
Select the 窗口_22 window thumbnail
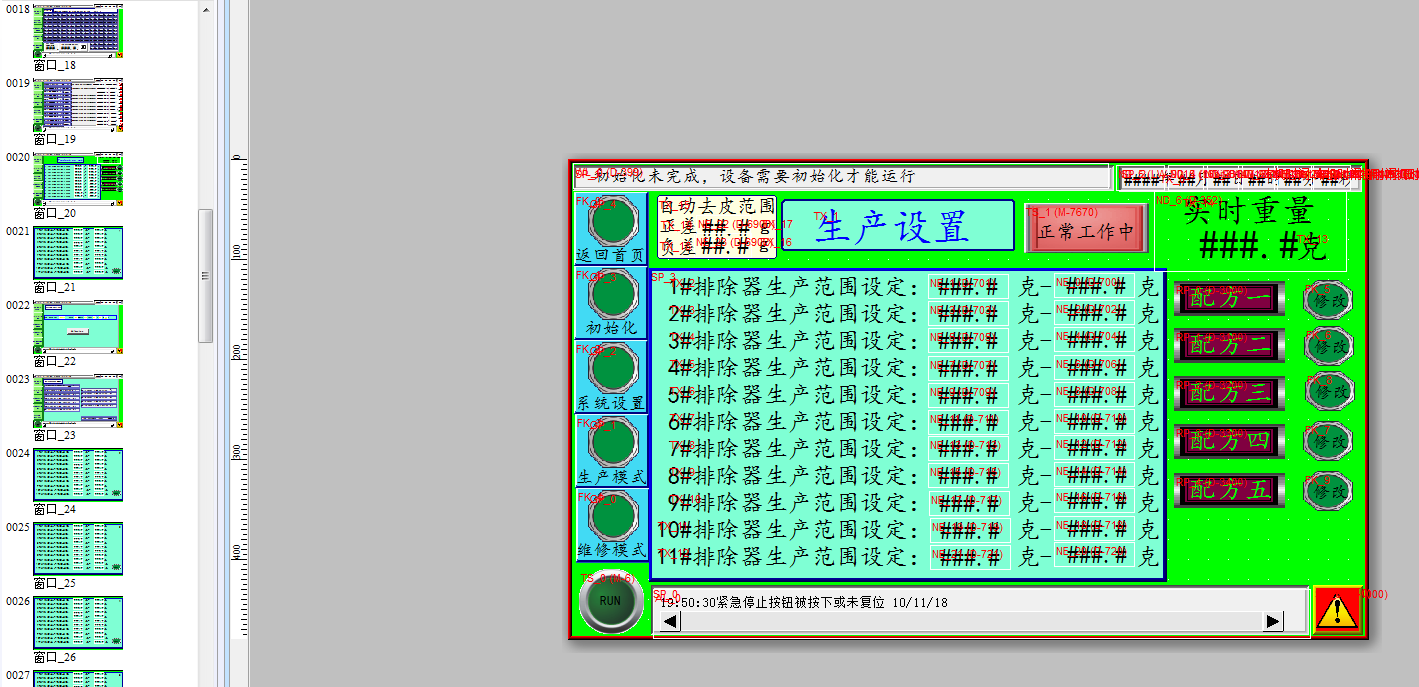pyautogui.click(x=78, y=326)
